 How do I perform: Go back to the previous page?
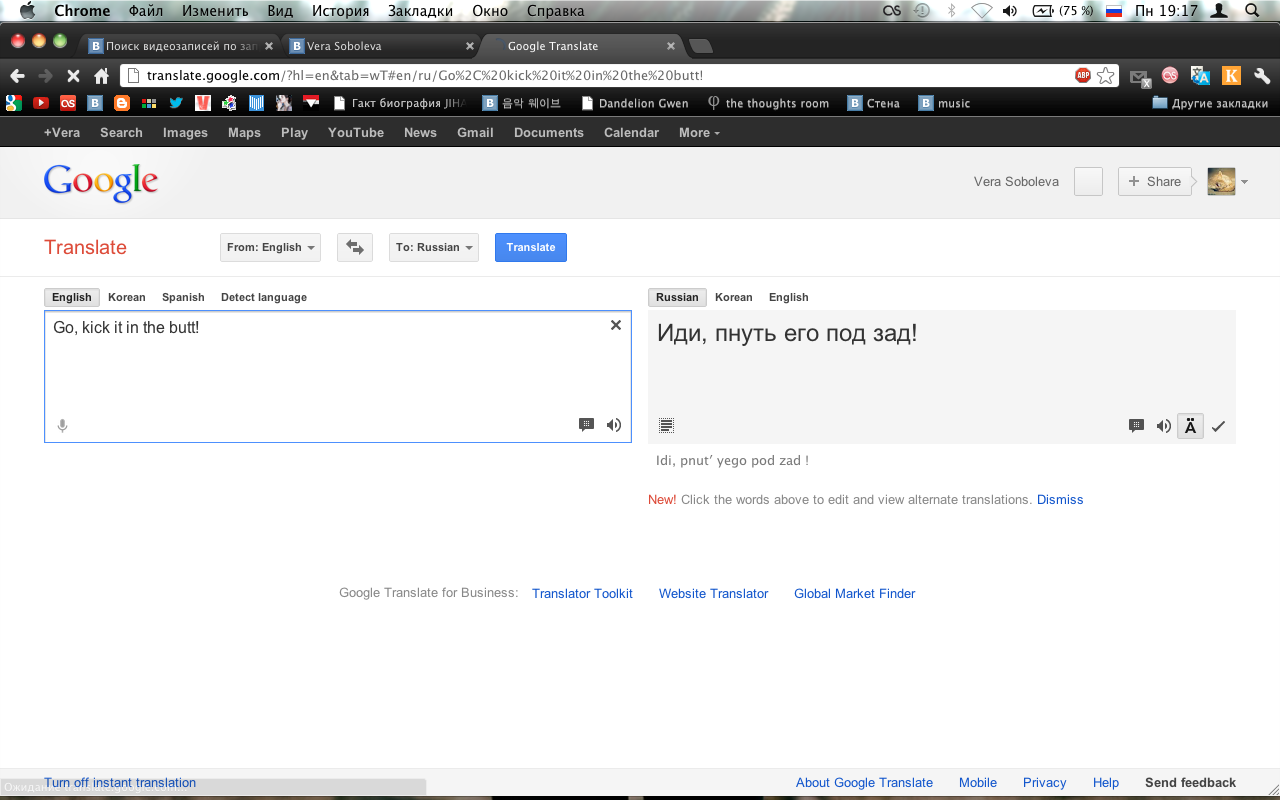[x=17, y=75]
